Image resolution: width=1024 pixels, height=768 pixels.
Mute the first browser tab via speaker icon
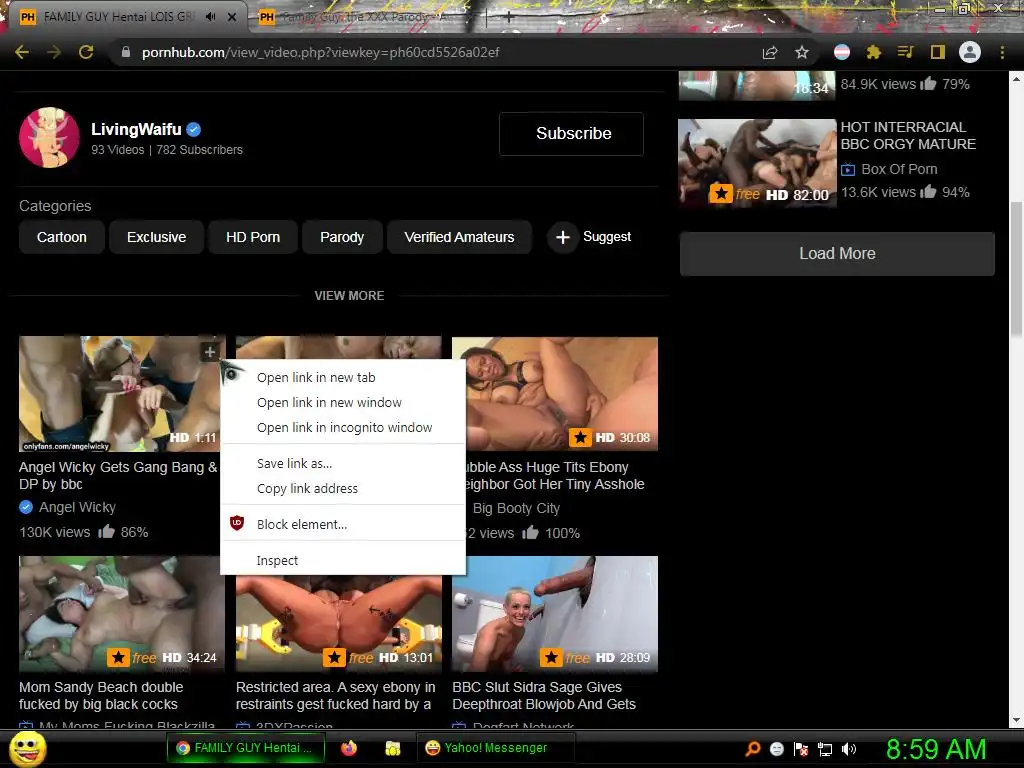click(x=210, y=17)
